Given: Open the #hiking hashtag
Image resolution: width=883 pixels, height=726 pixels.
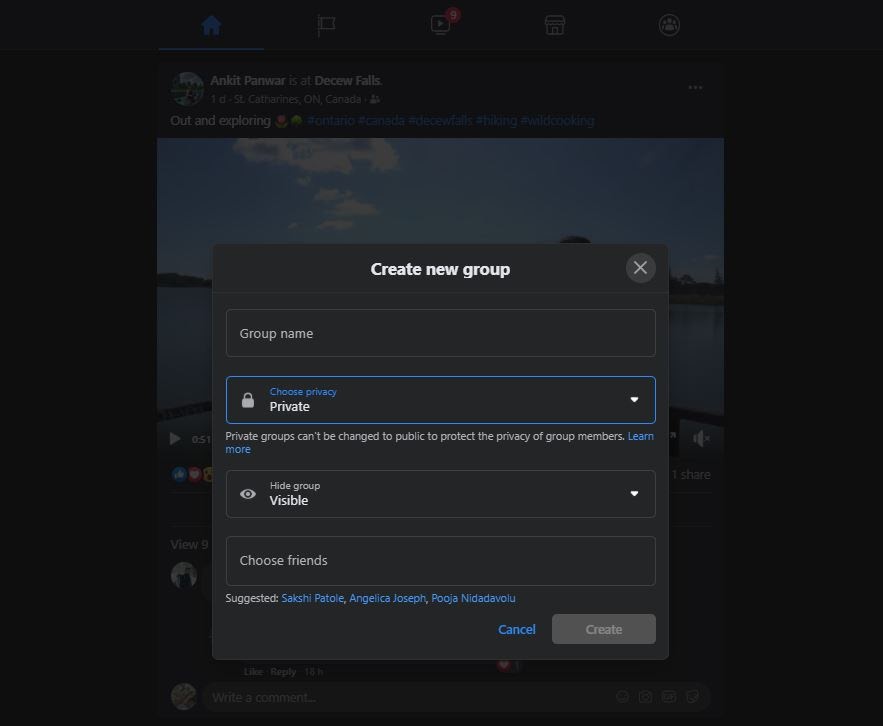Looking at the screenshot, I should pos(496,121).
